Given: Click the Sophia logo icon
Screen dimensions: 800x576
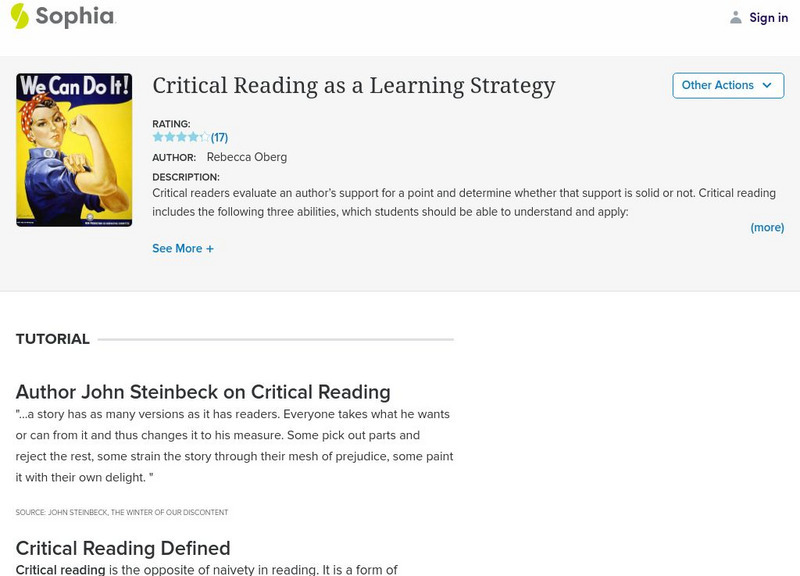Looking at the screenshot, I should click(x=20, y=16).
